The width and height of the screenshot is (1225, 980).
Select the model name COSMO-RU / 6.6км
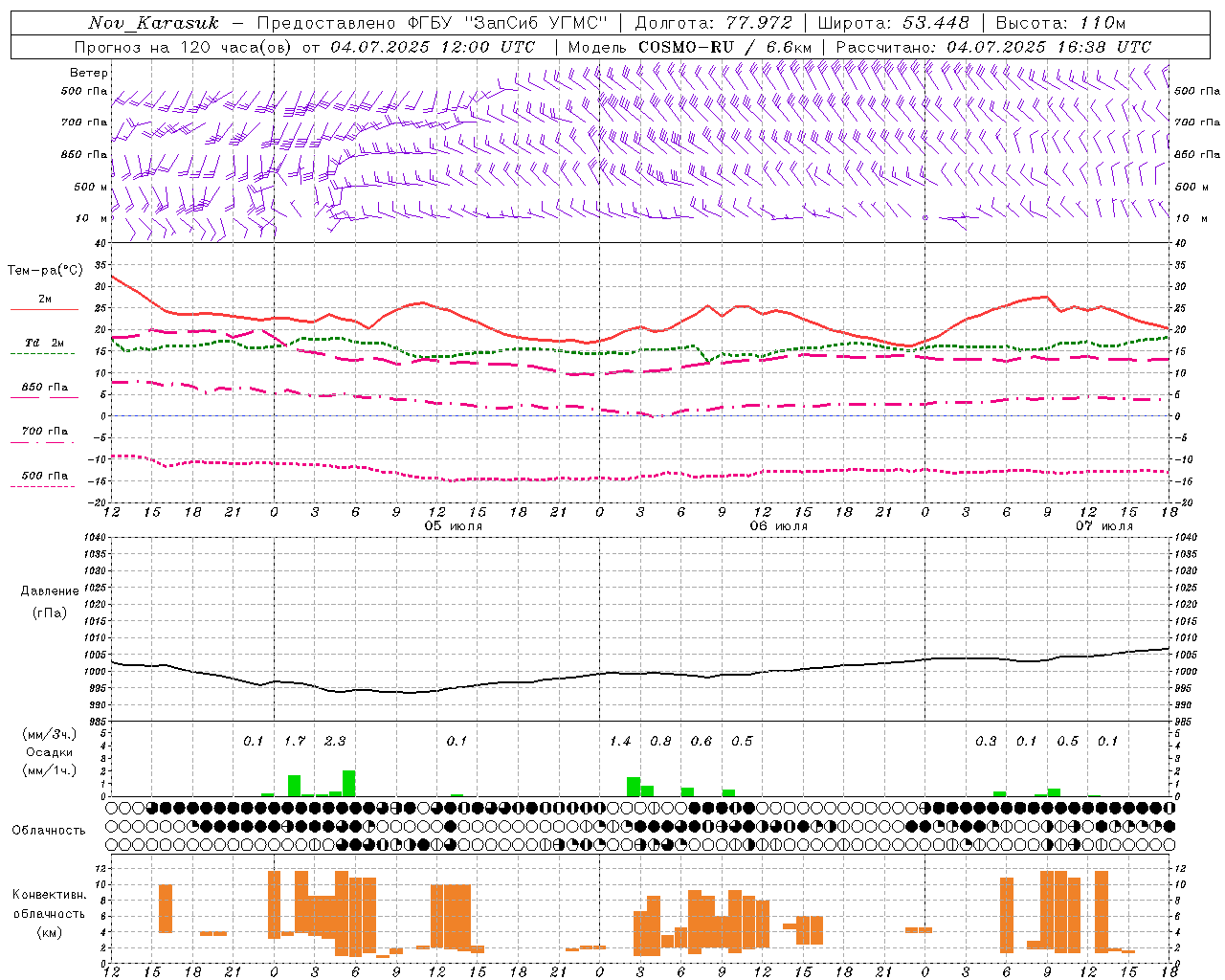coord(725,47)
